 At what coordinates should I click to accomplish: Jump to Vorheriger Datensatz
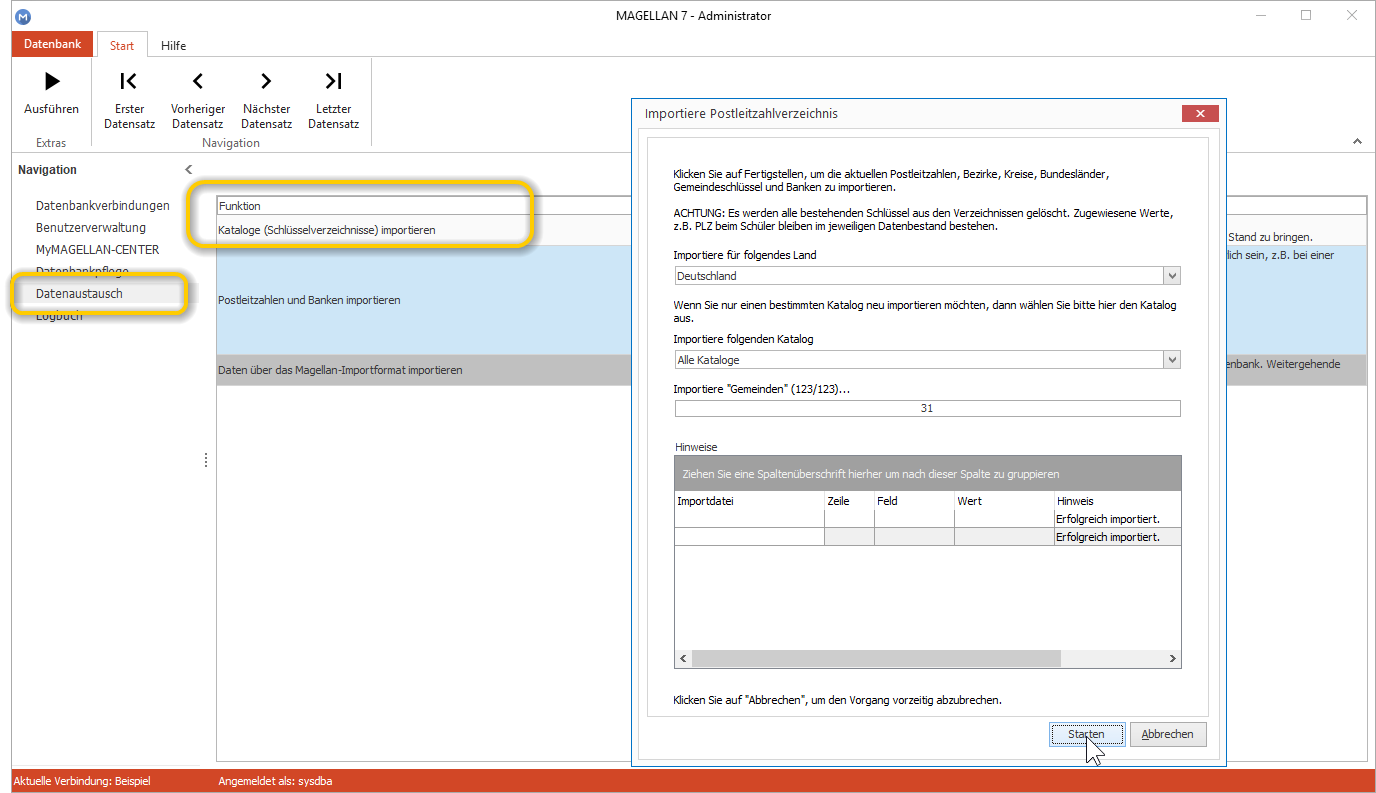[x=197, y=99]
